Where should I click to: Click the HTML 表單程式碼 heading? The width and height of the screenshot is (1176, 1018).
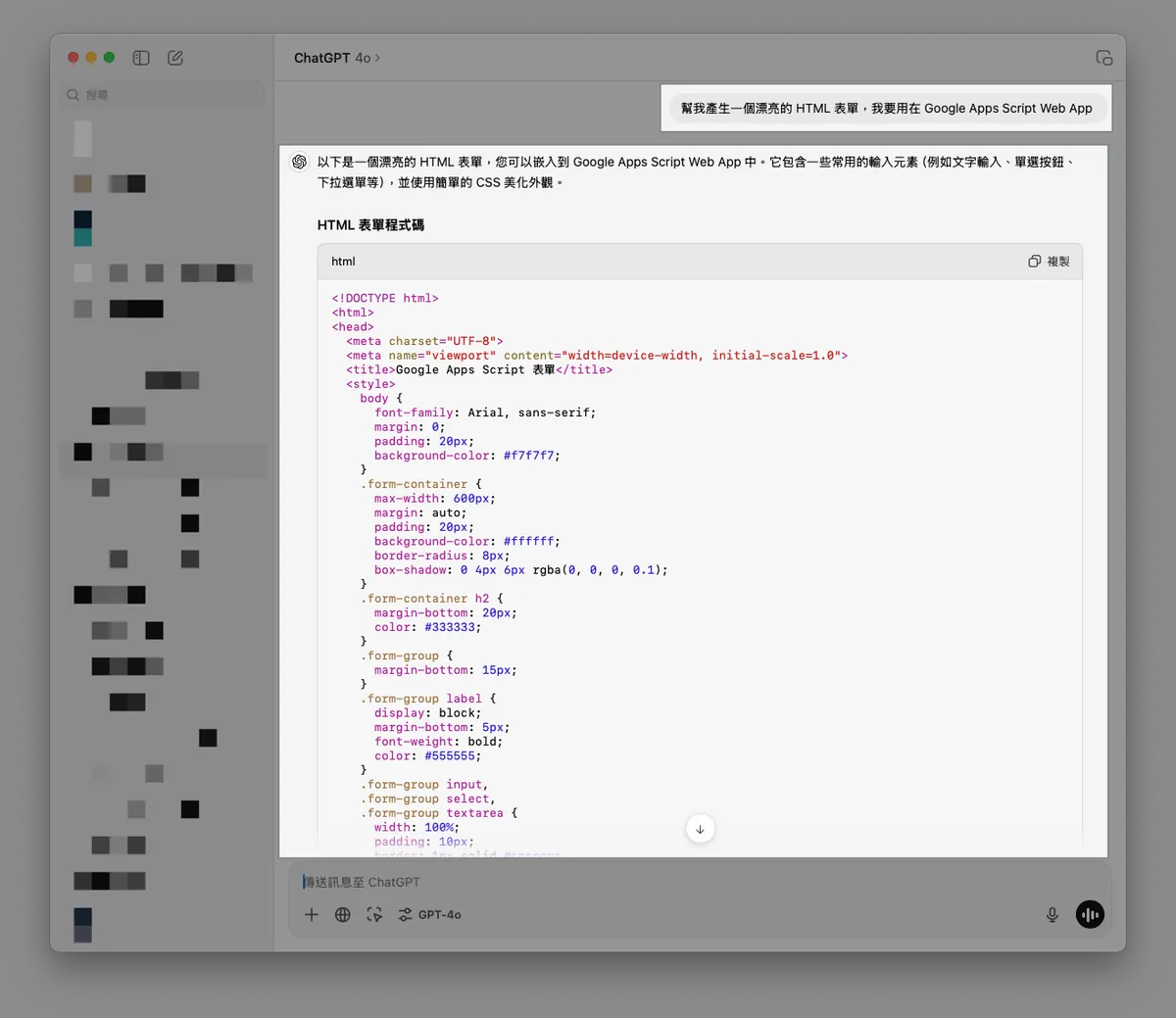click(x=370, y=225)
